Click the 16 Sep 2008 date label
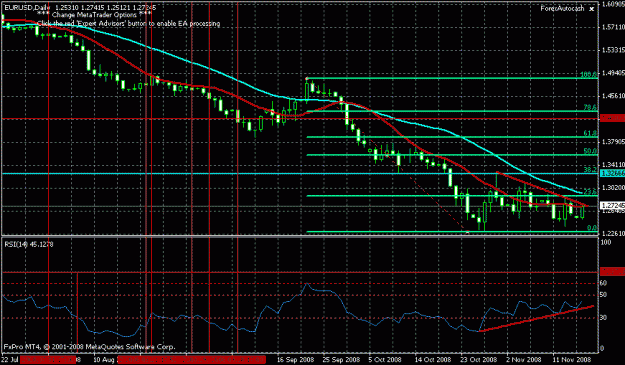This screenshot has width=625, height=365. [x=295, y=360]
